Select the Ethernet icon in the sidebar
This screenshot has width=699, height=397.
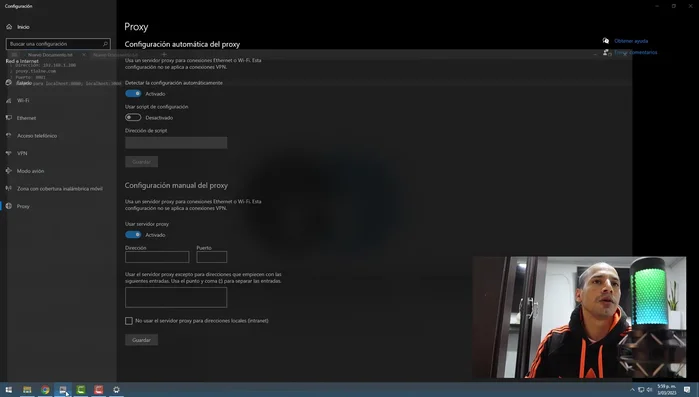click(8, 118)
